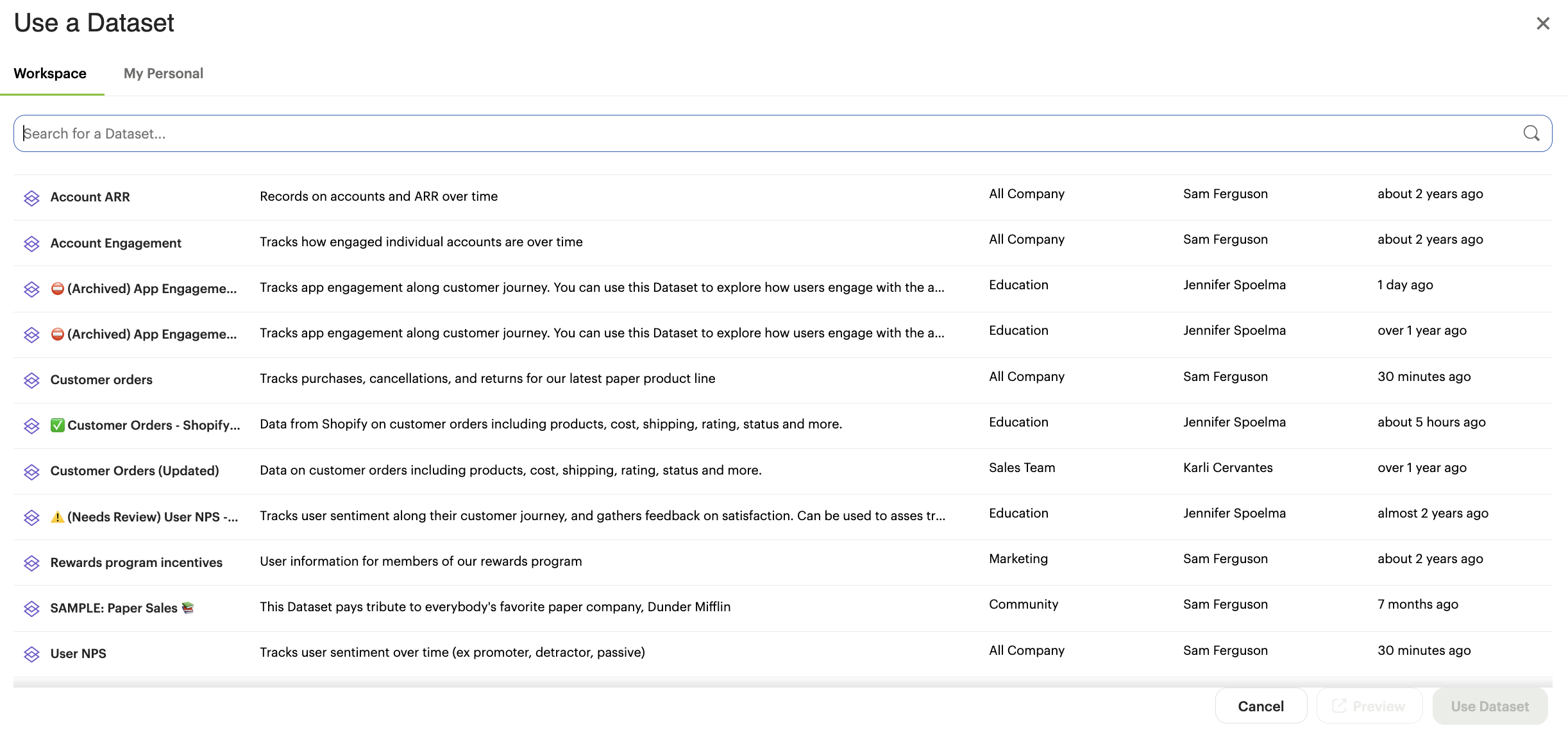Click 'about 5 hours ago' timestamp
This screenshot has height=744, width=1568.
pos(1431,422)
